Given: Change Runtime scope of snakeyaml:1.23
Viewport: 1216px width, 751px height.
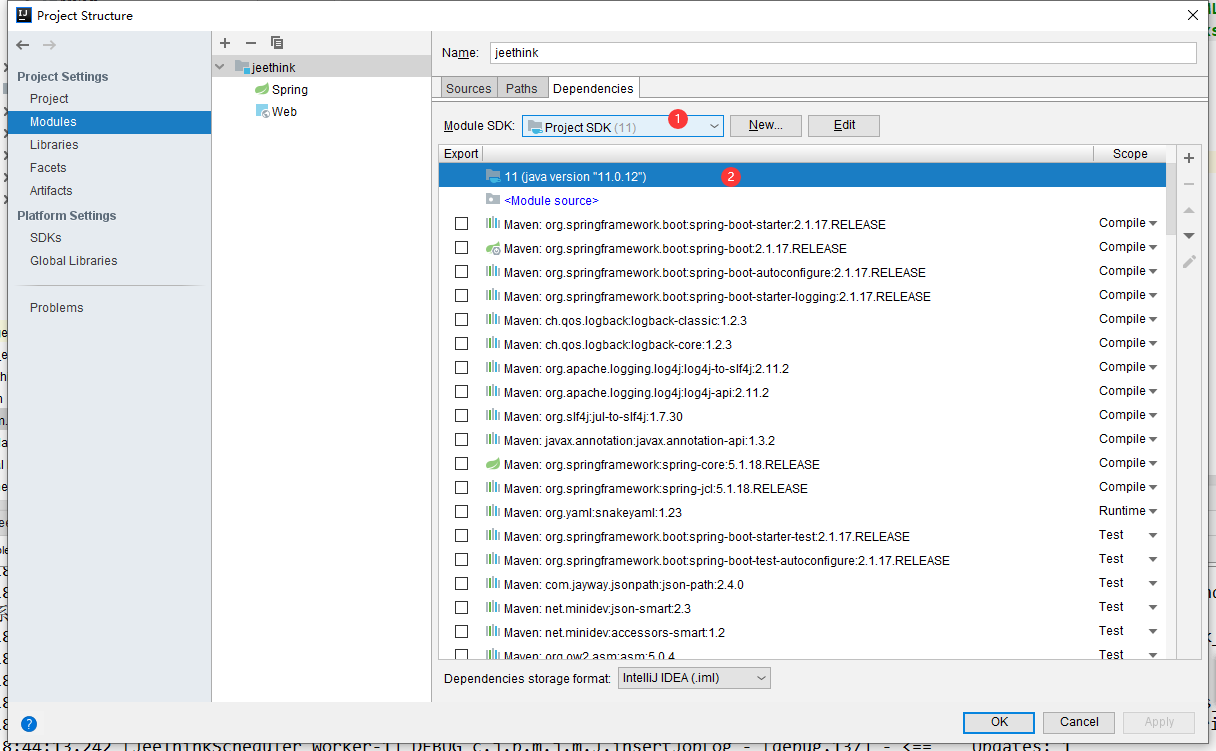Looking at the screenshot, I should tap(1128, 511).
